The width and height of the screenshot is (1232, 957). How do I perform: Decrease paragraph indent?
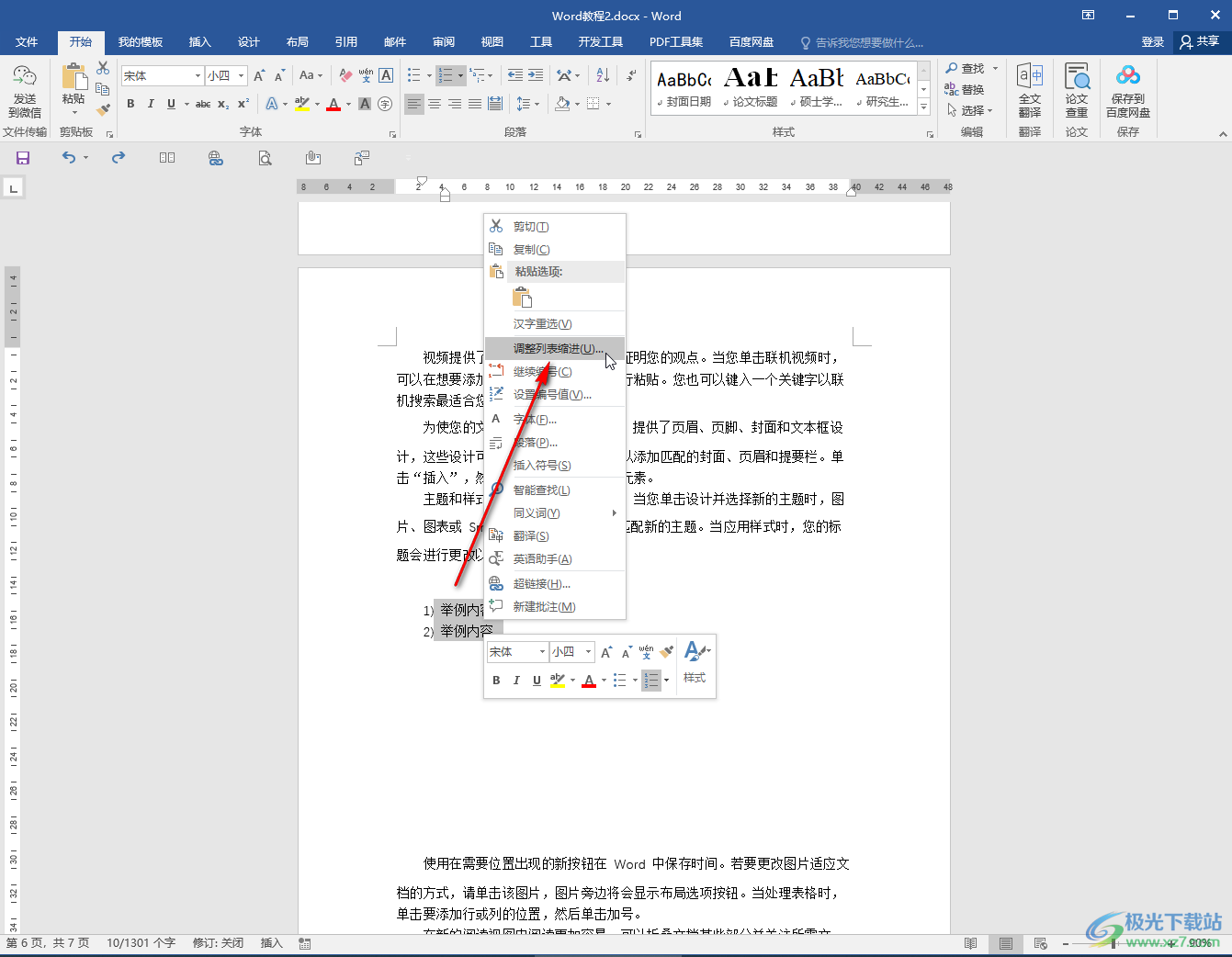(514, 75)
